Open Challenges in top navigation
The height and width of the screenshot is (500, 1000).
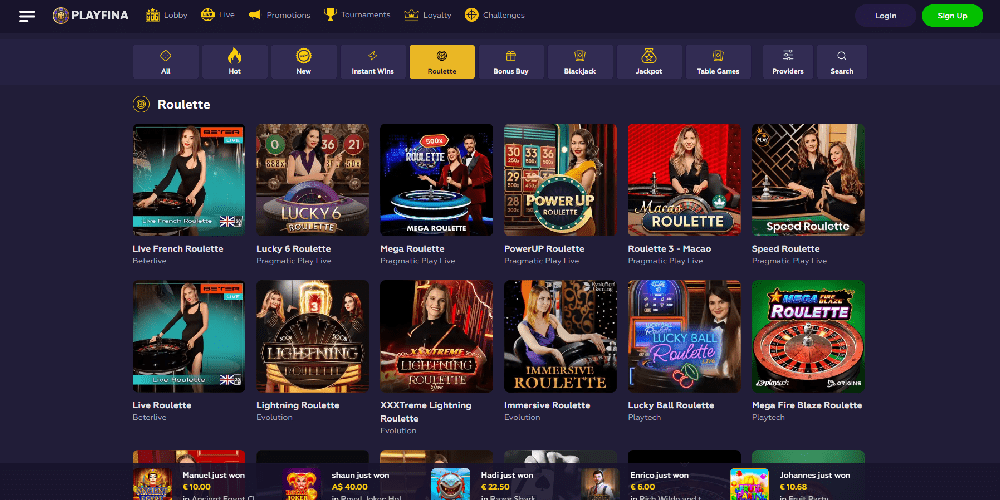point(495,15)
